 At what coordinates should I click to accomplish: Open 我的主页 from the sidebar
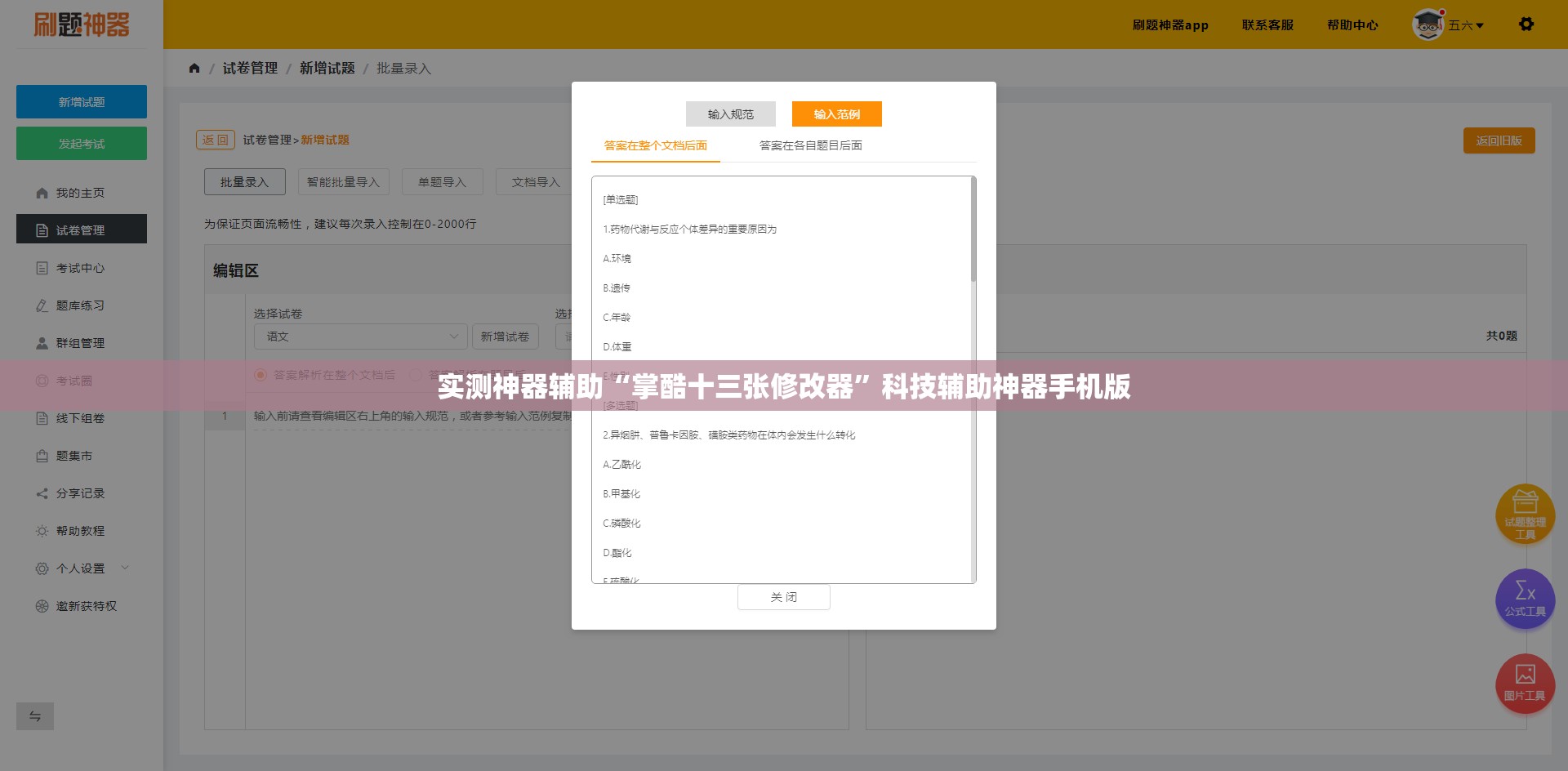coord(82,193)
